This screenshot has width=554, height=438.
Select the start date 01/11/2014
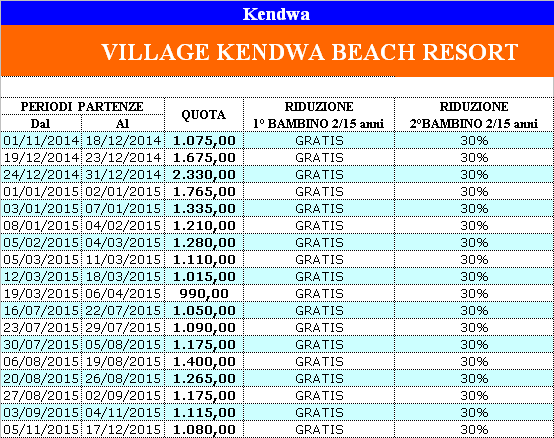pyautogui.click(x=41, y=141)
